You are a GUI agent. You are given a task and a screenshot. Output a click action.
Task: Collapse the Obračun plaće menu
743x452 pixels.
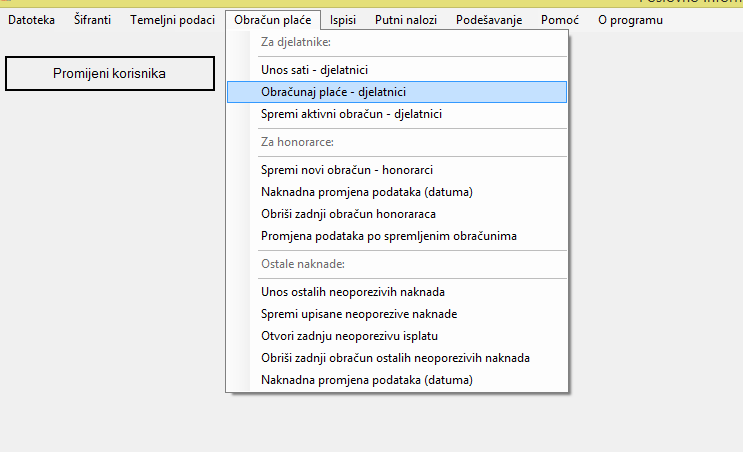point(273,19)
